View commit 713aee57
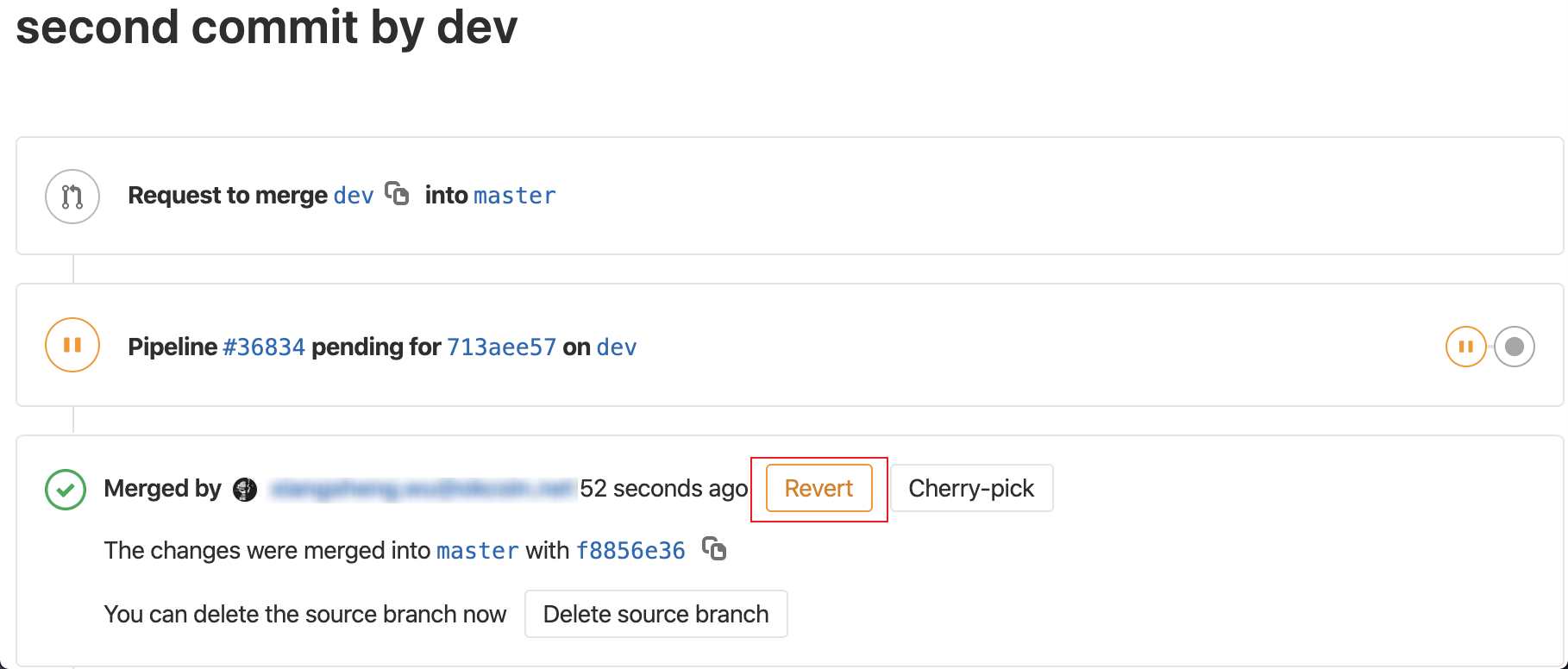 (501, 347)
